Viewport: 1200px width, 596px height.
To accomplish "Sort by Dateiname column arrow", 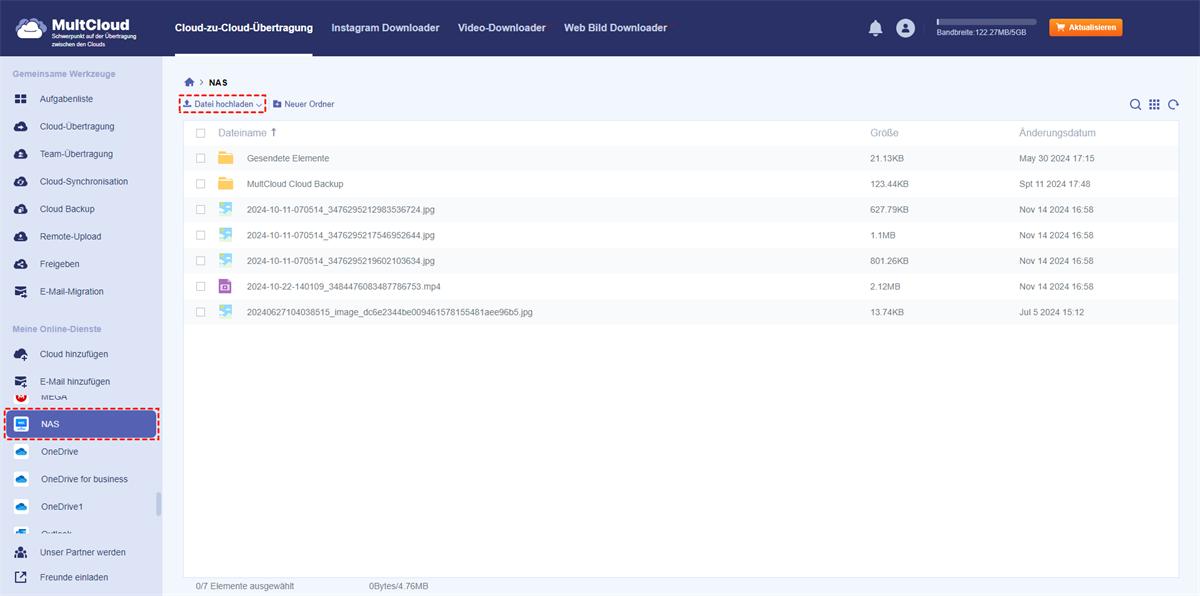I will click(274, 132).
